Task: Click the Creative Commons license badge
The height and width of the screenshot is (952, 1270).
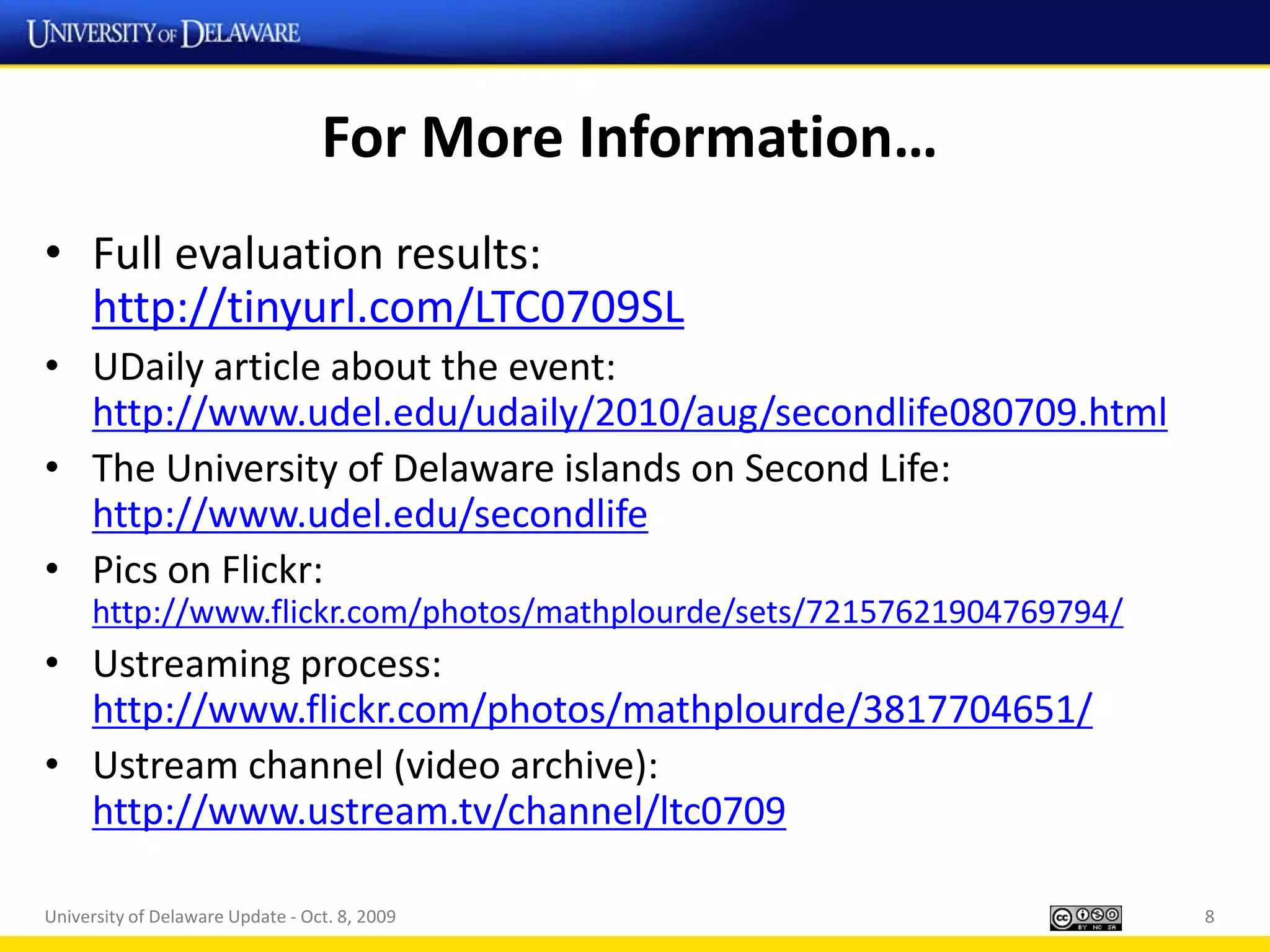Action: pyautogui.click(x=1086, y=918)
